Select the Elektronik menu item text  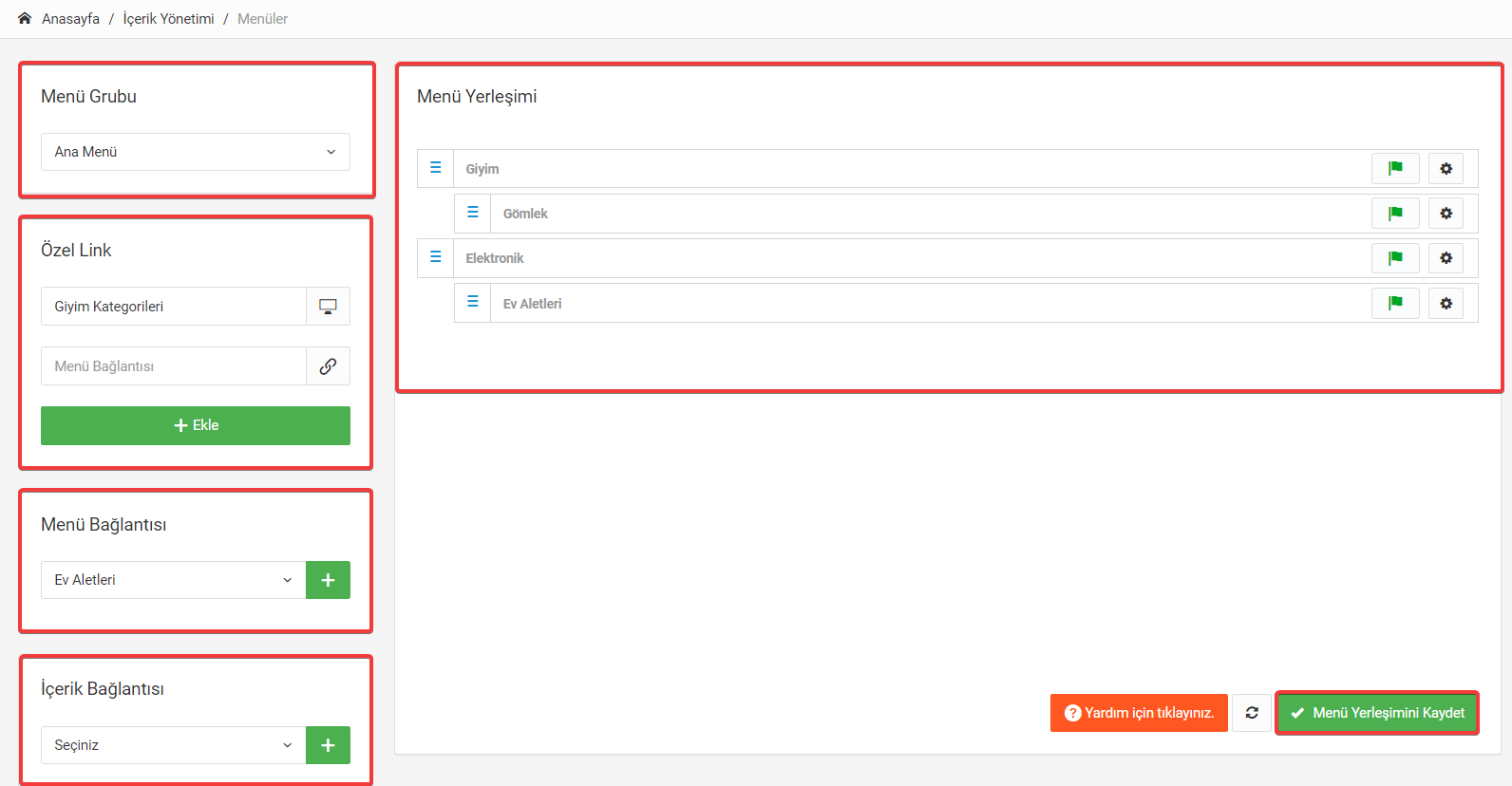[x=495, y=258]
